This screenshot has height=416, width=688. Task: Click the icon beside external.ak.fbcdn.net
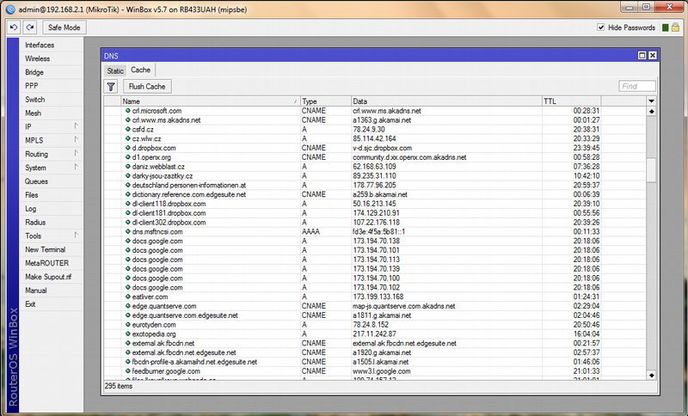pos(128,343)
